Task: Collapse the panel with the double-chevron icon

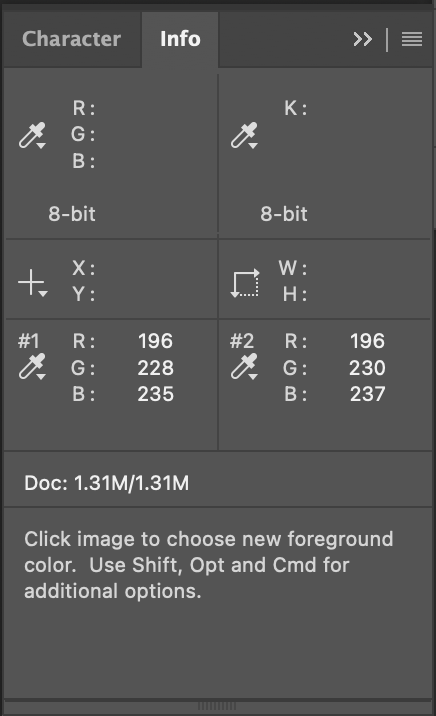Action: pyautogui.click(x=362, y=39)
